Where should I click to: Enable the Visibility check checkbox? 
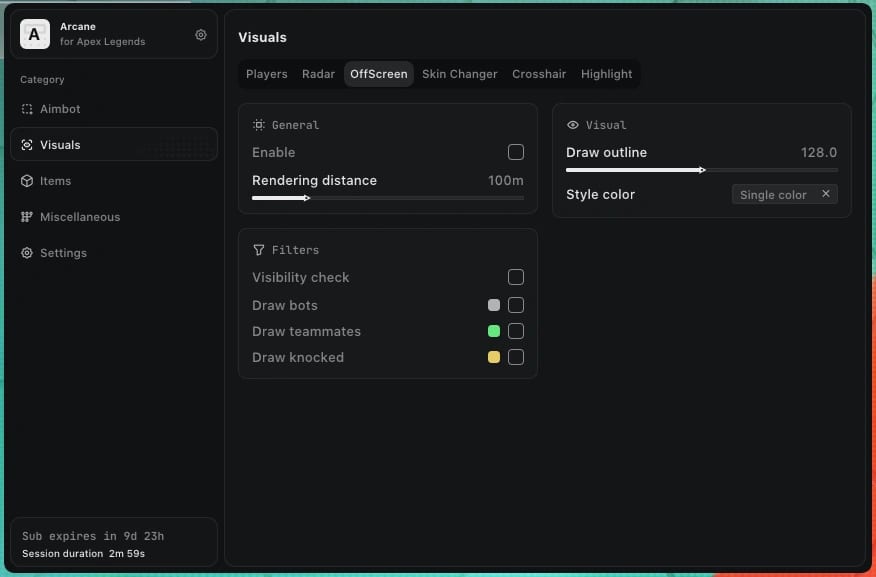[516, 277]
